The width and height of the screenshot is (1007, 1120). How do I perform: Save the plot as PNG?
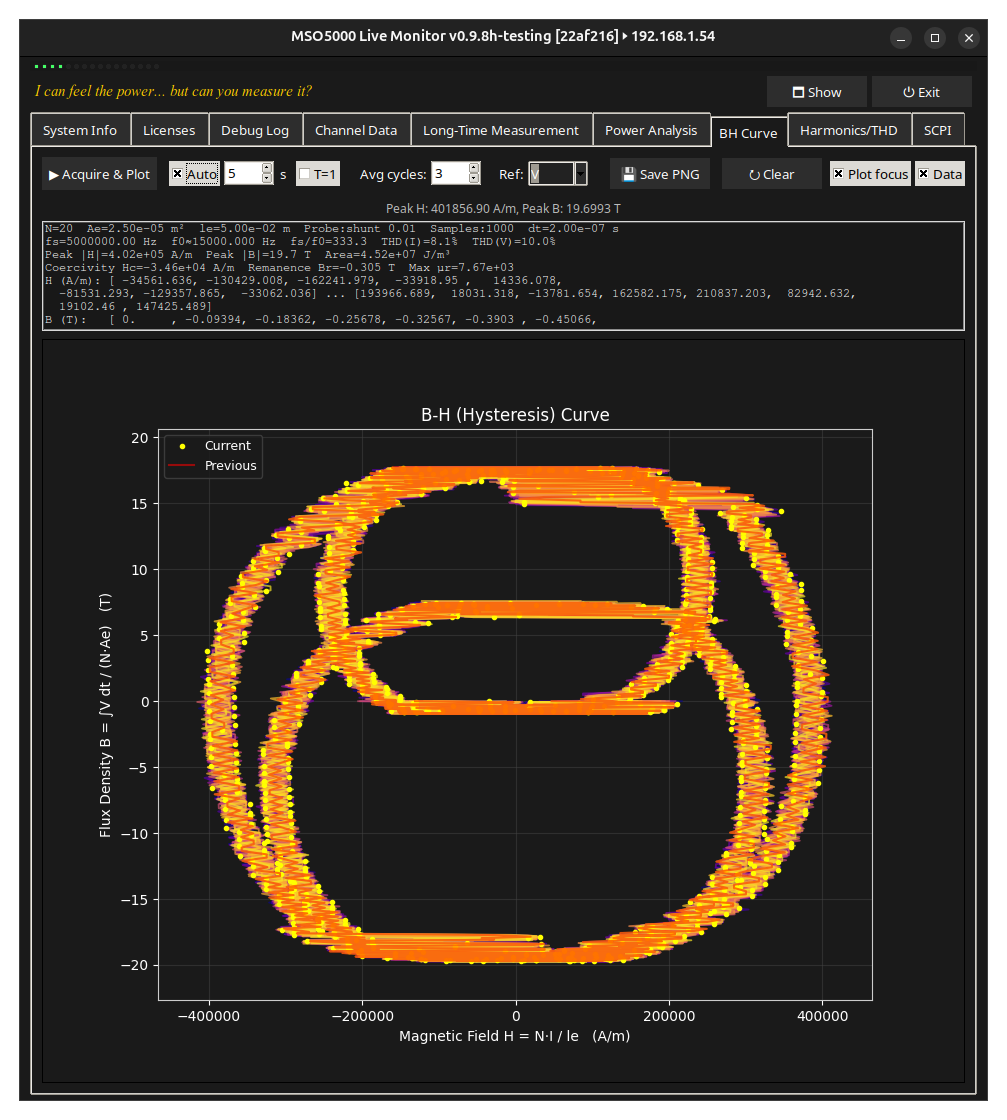(x=660, y=174)
